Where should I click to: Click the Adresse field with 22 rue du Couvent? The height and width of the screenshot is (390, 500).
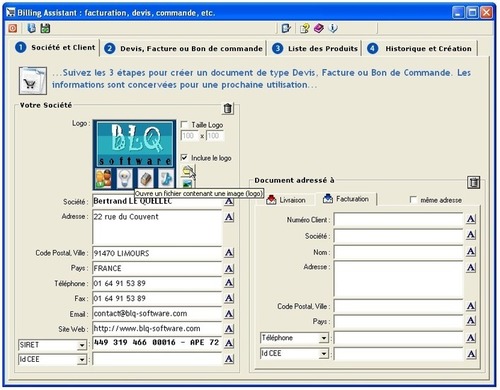pyautogui.click(x=157, y=227)
